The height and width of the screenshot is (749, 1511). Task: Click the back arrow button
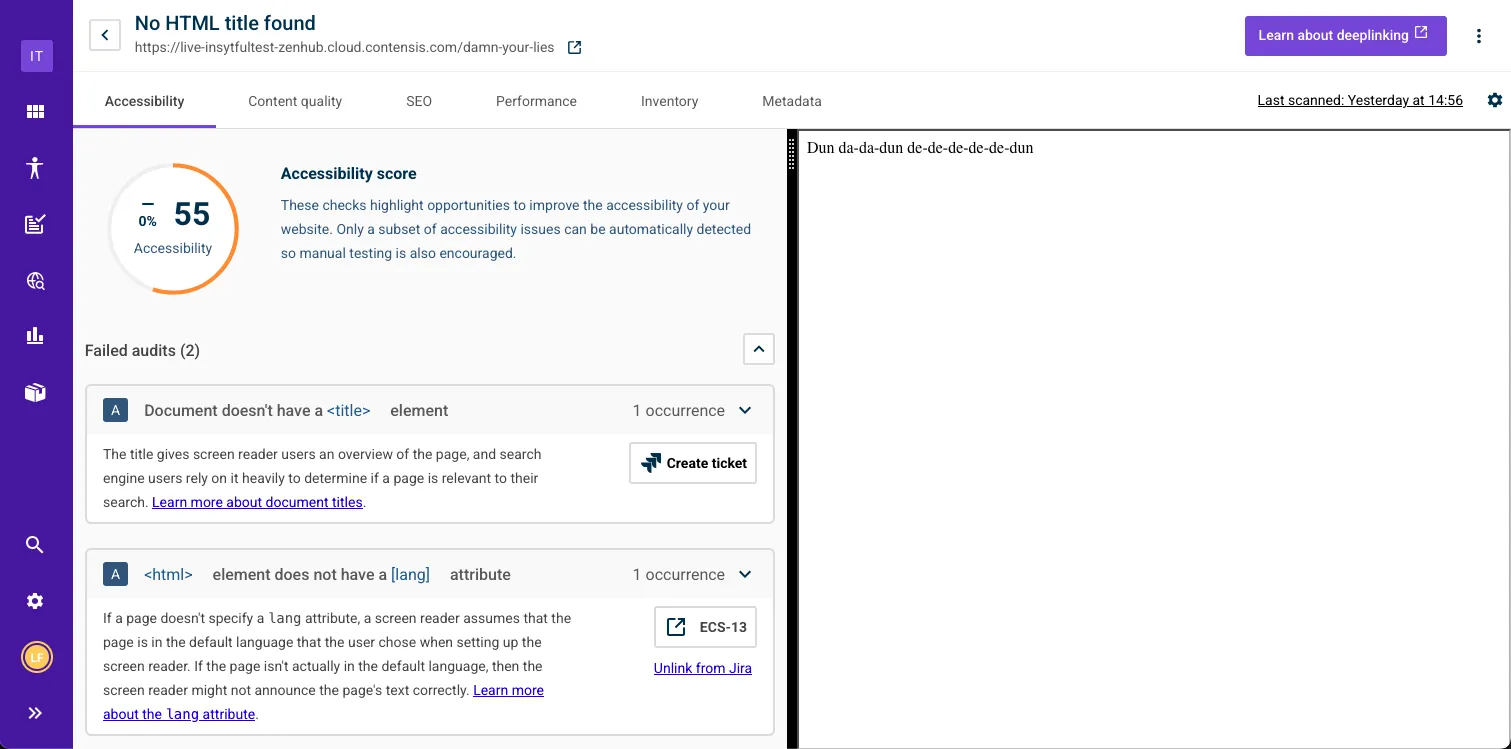[x=105, y=35]
